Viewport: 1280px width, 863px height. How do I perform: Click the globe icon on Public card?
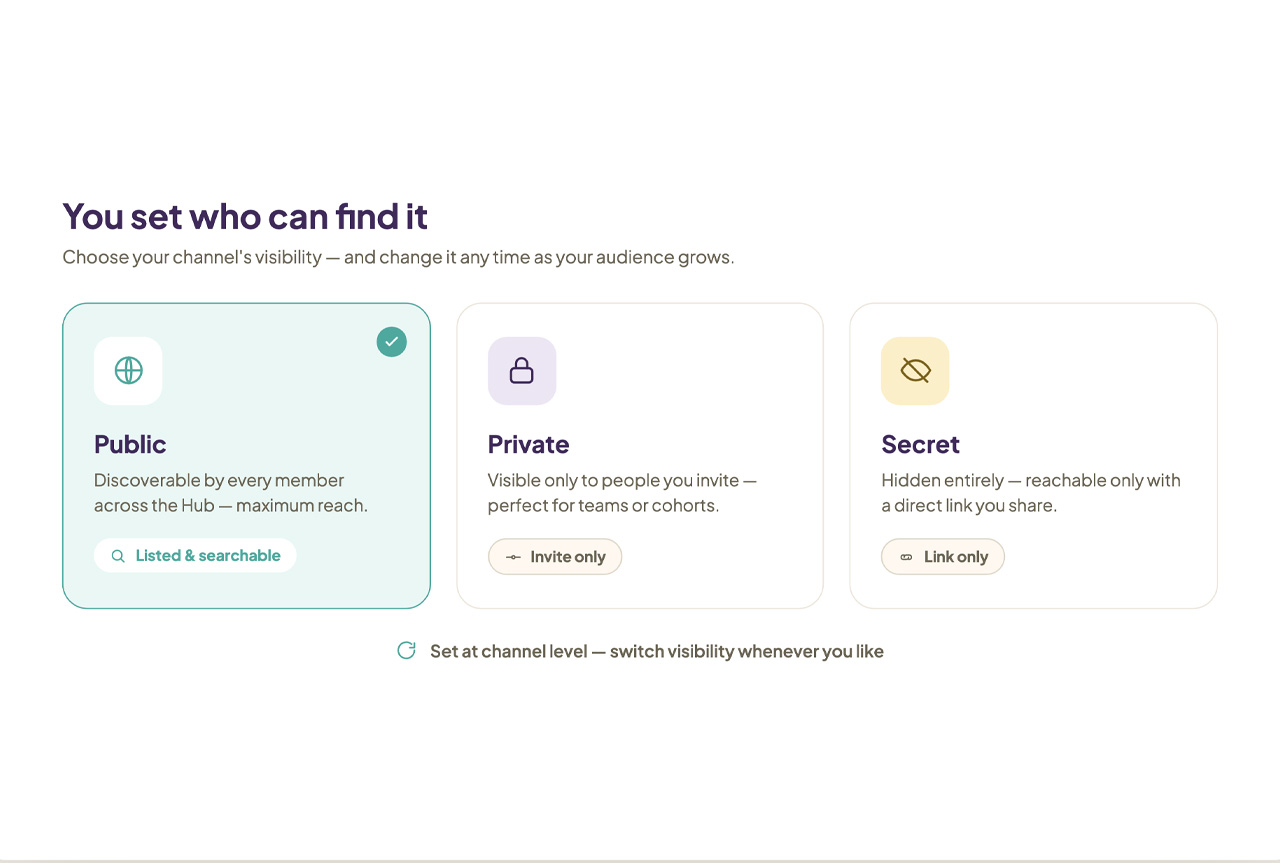128,371
